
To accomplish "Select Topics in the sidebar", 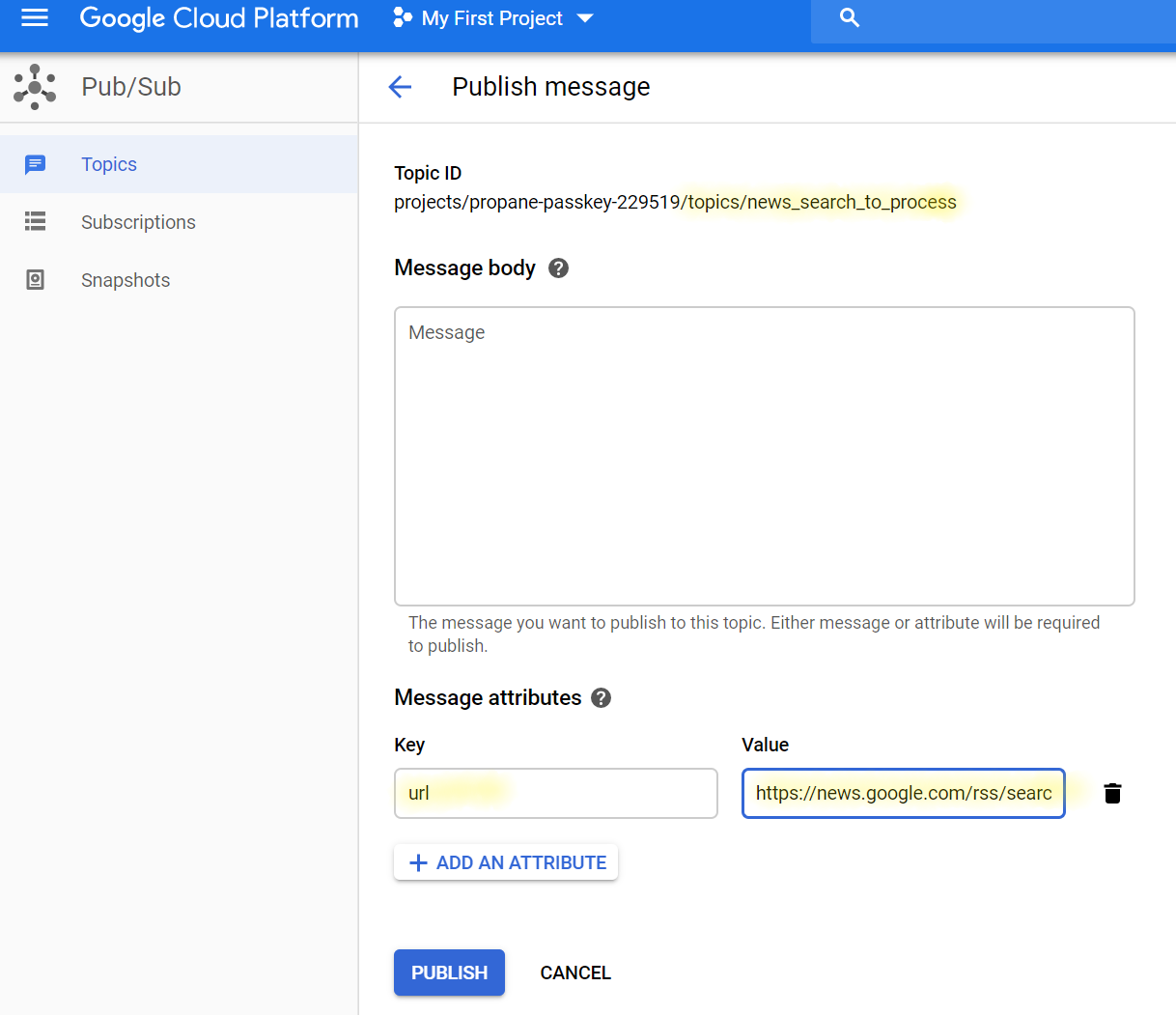I will click(179, 164).
